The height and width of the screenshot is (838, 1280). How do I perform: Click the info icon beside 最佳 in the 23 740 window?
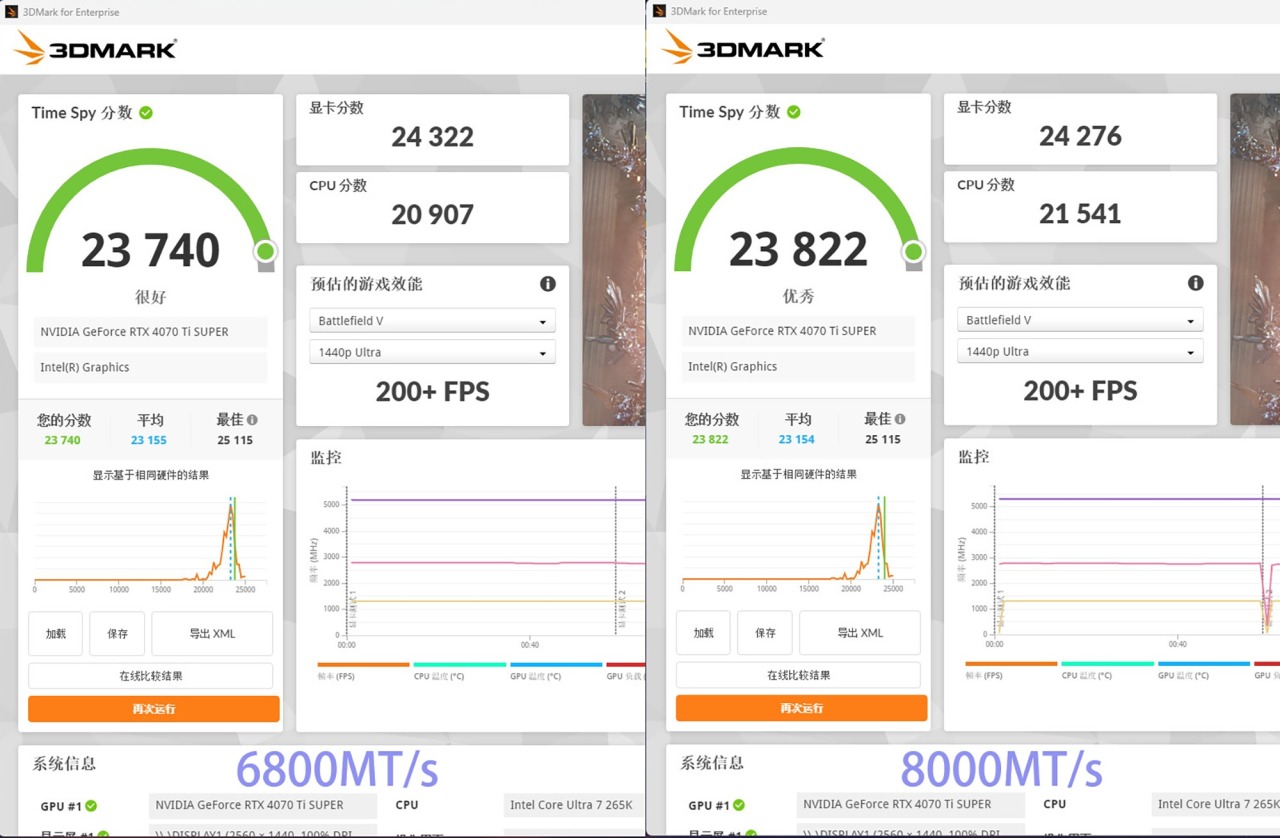[x=252, y=420]
